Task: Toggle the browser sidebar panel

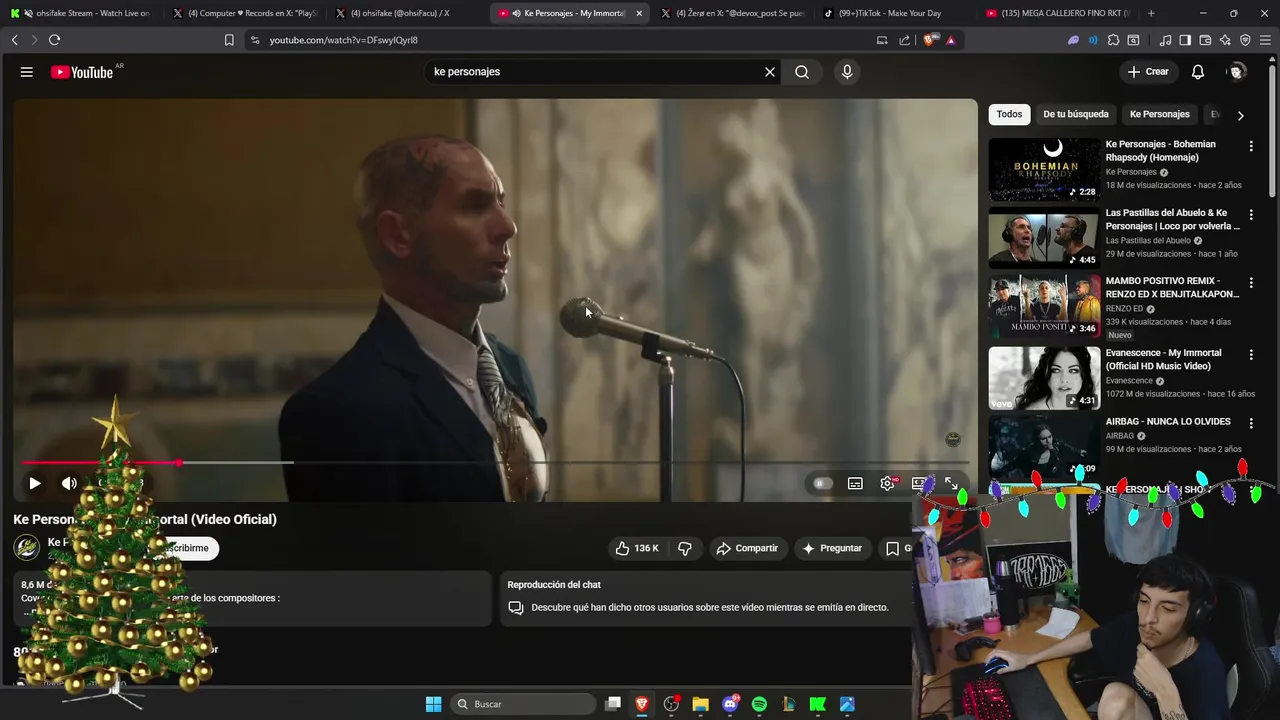Action: coord(1185,40)
